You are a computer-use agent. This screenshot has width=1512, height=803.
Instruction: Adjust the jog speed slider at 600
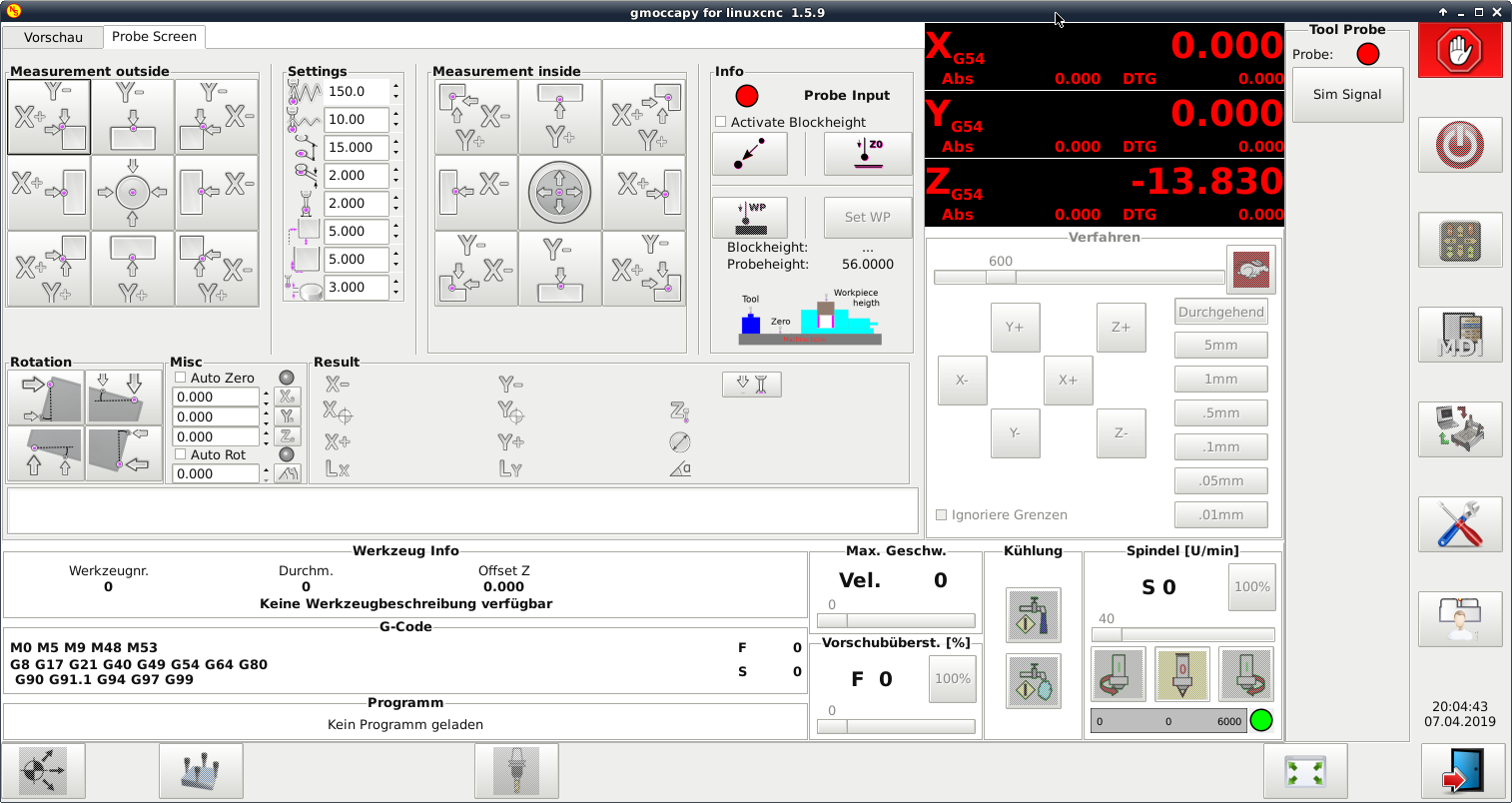pyautogui.click(x=1001, y=278)
